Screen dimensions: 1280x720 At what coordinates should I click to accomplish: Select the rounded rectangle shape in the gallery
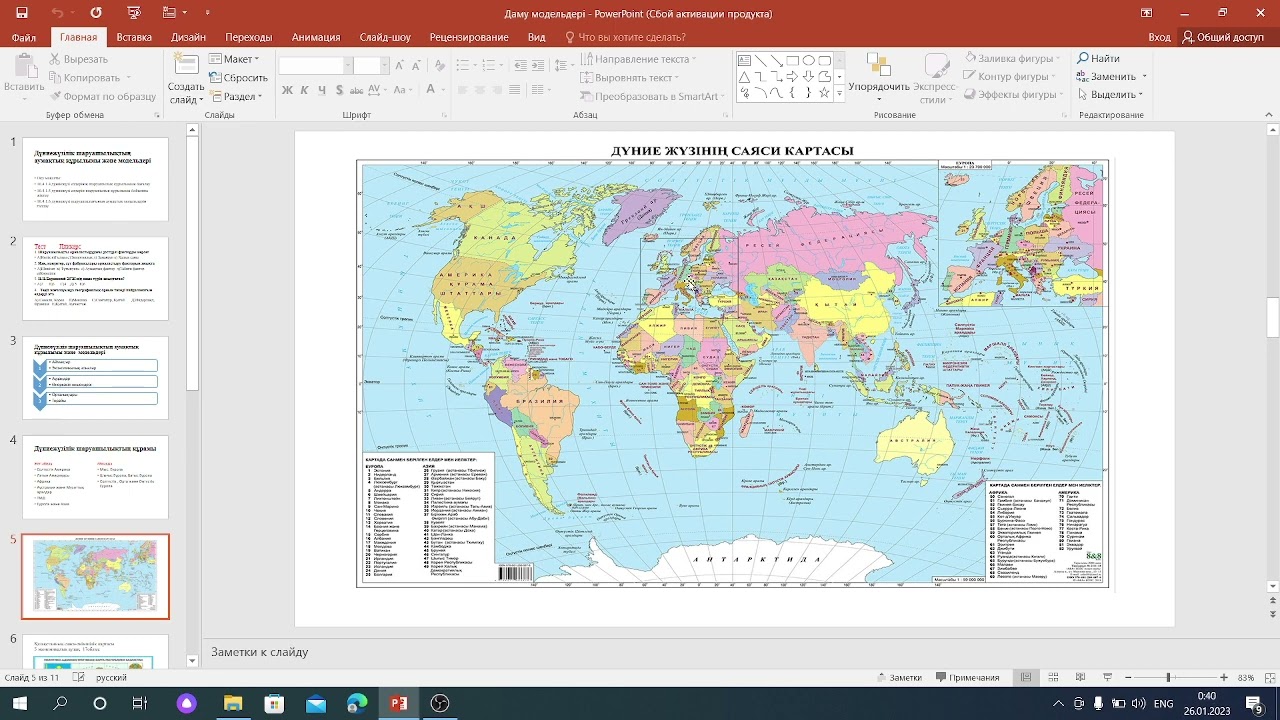(x=824, y=60)
